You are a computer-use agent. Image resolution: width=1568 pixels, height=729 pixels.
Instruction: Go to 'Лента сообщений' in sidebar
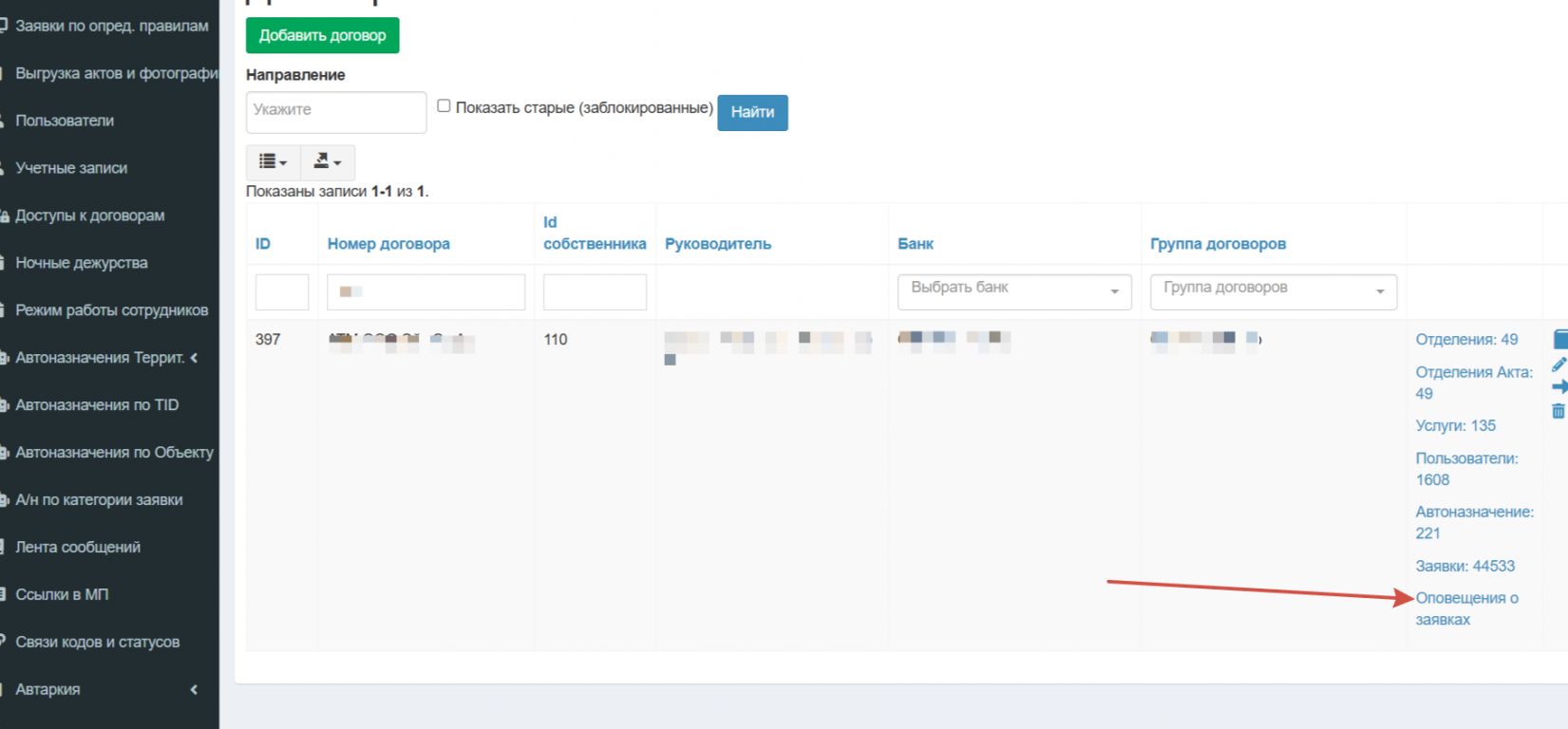click(x=78, y=547)
